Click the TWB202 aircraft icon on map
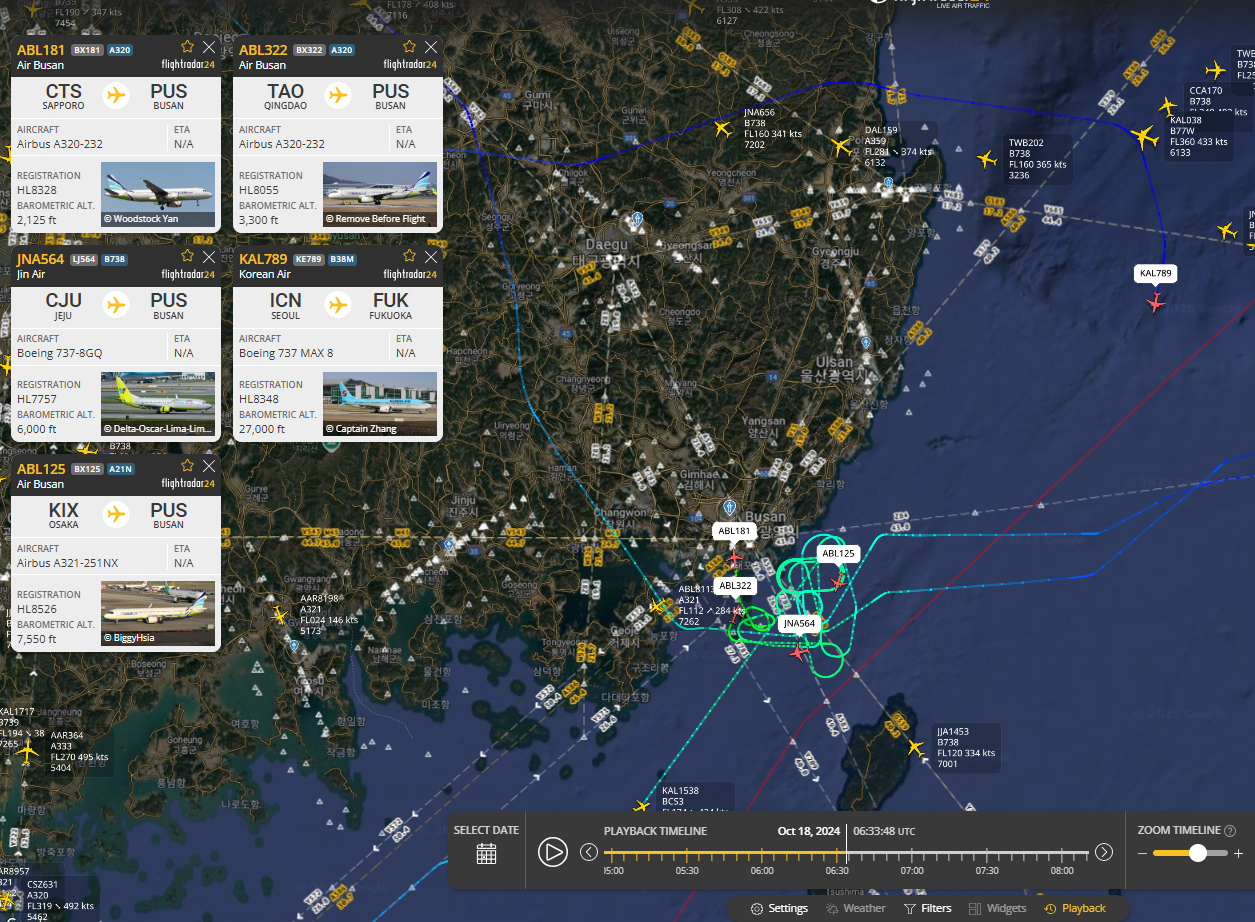 (x=987, y=159)
